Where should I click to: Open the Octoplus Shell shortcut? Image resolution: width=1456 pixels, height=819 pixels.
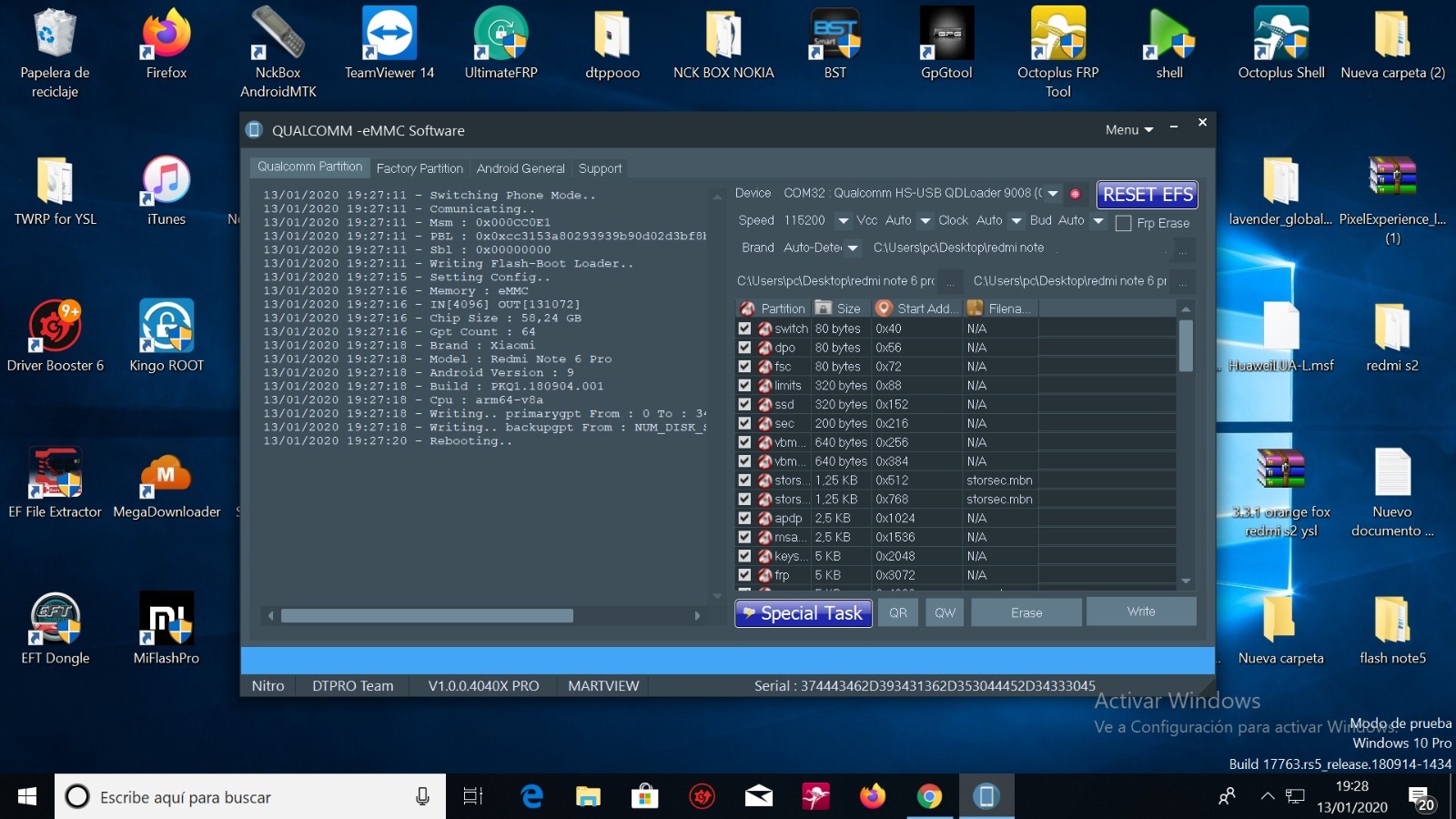[x=1281, y=44]
